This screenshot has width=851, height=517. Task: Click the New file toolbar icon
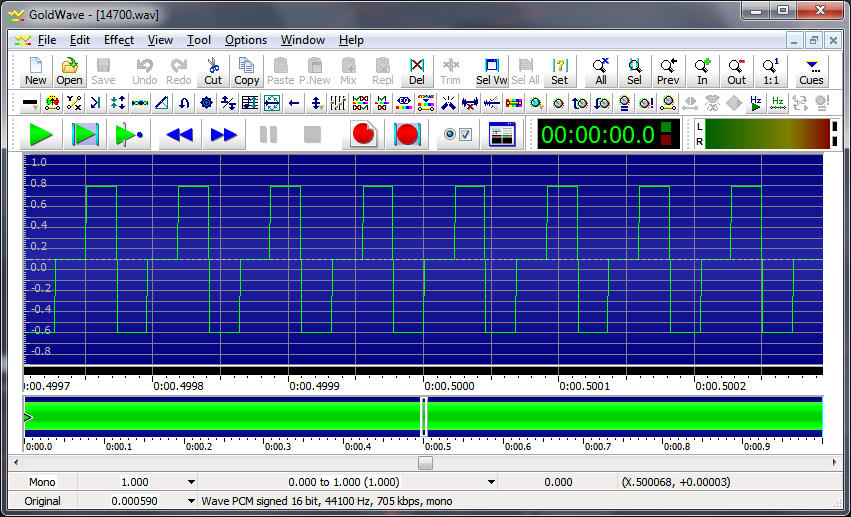(35, 70)
